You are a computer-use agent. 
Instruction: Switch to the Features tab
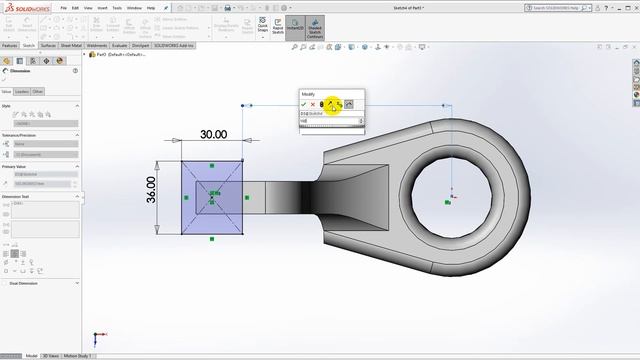coord(9,45)
